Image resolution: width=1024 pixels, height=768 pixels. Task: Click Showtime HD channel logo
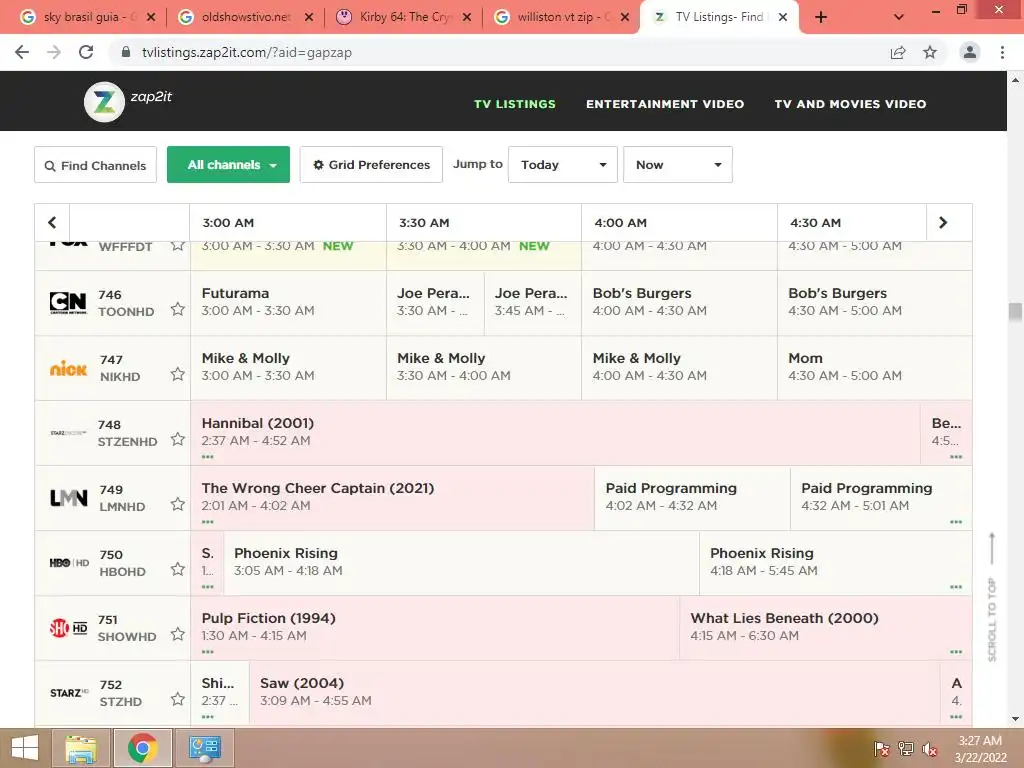coord(69,628)
